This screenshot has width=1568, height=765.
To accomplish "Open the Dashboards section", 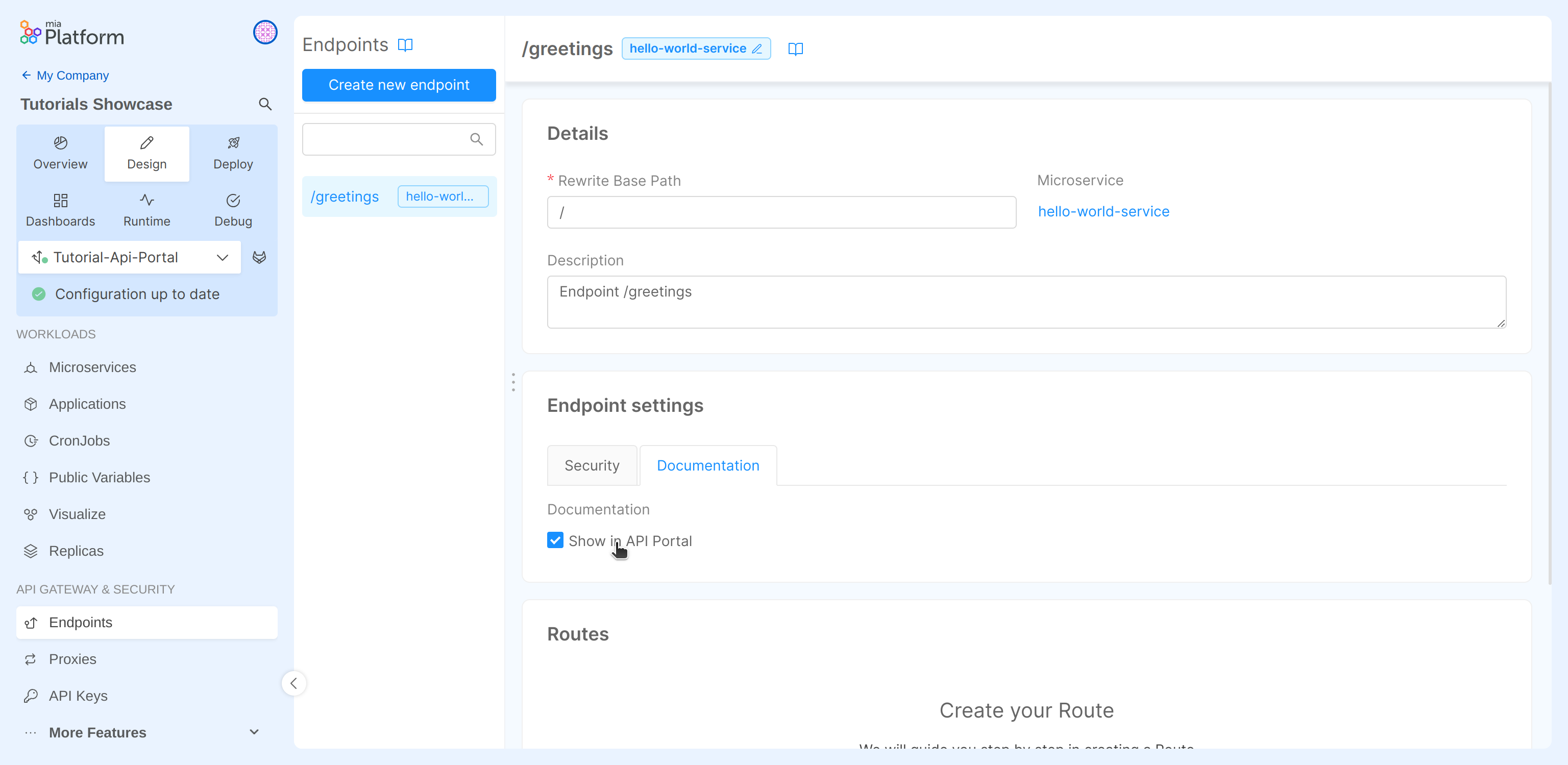I will [x=60, y=210].
